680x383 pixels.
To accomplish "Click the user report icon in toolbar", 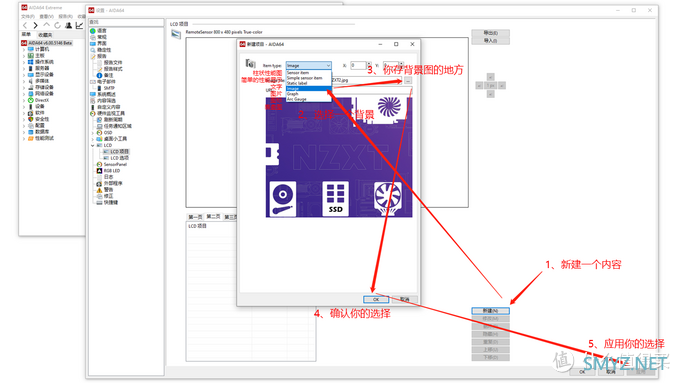I will [x=69, y=26].
